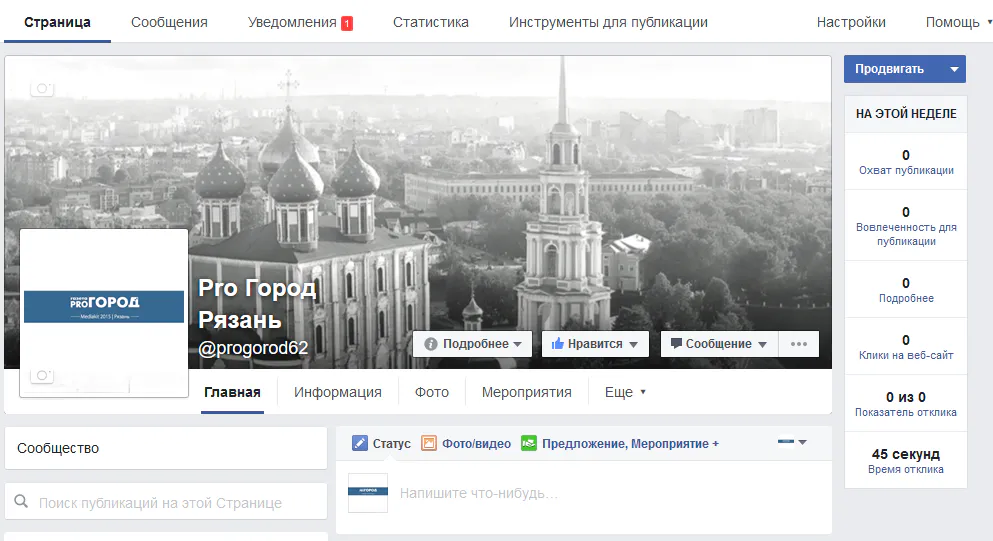Click the speech bubble icon on Сообщение
This screenshot has width=993, height=541.
676,343
